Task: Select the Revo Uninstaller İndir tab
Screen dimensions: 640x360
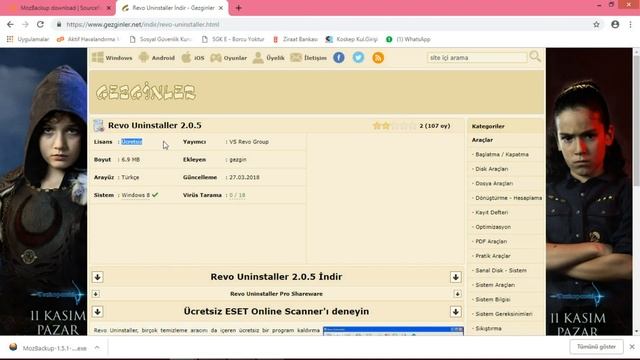Action: click(172, 8)
